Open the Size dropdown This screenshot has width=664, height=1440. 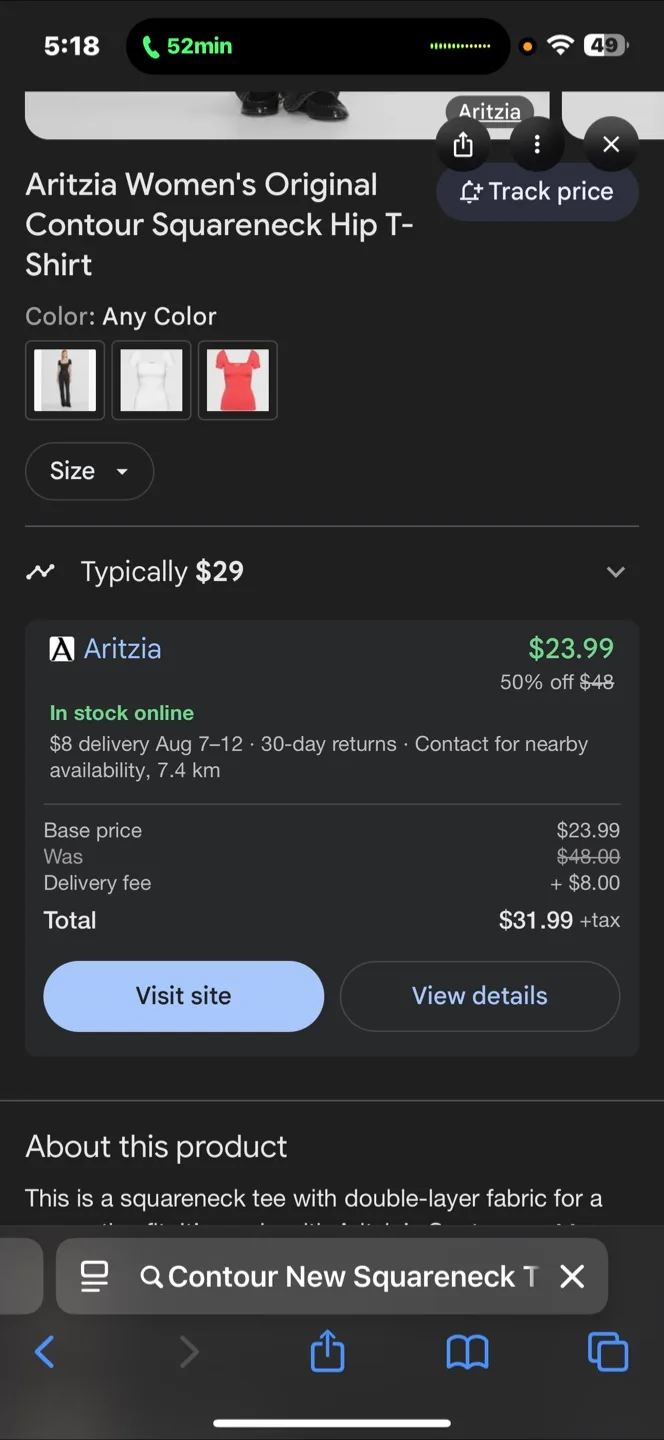tap(89, 471)
